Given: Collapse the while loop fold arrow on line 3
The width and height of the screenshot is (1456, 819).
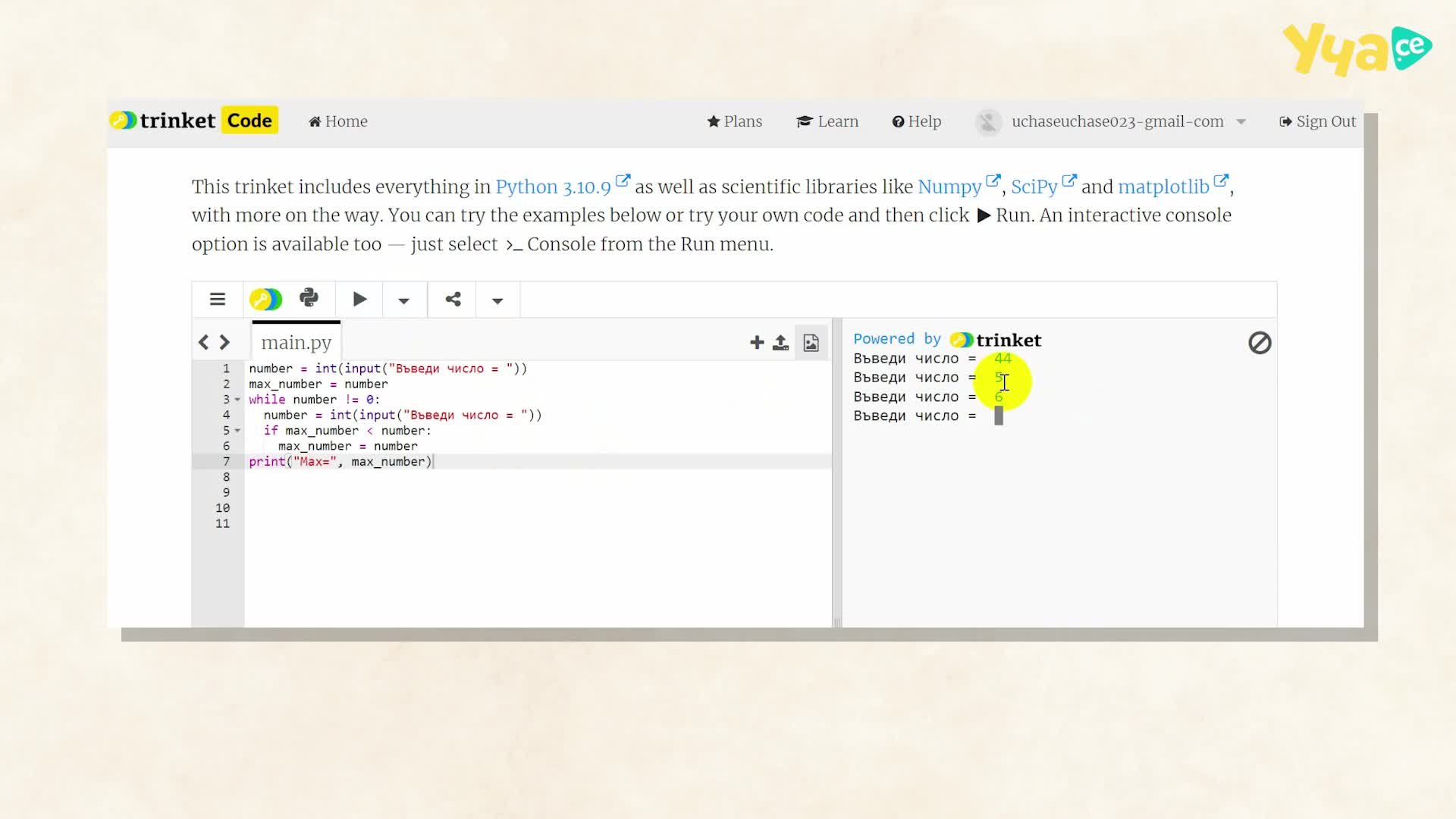Looking at the screenshot, I should coord(237,400).
